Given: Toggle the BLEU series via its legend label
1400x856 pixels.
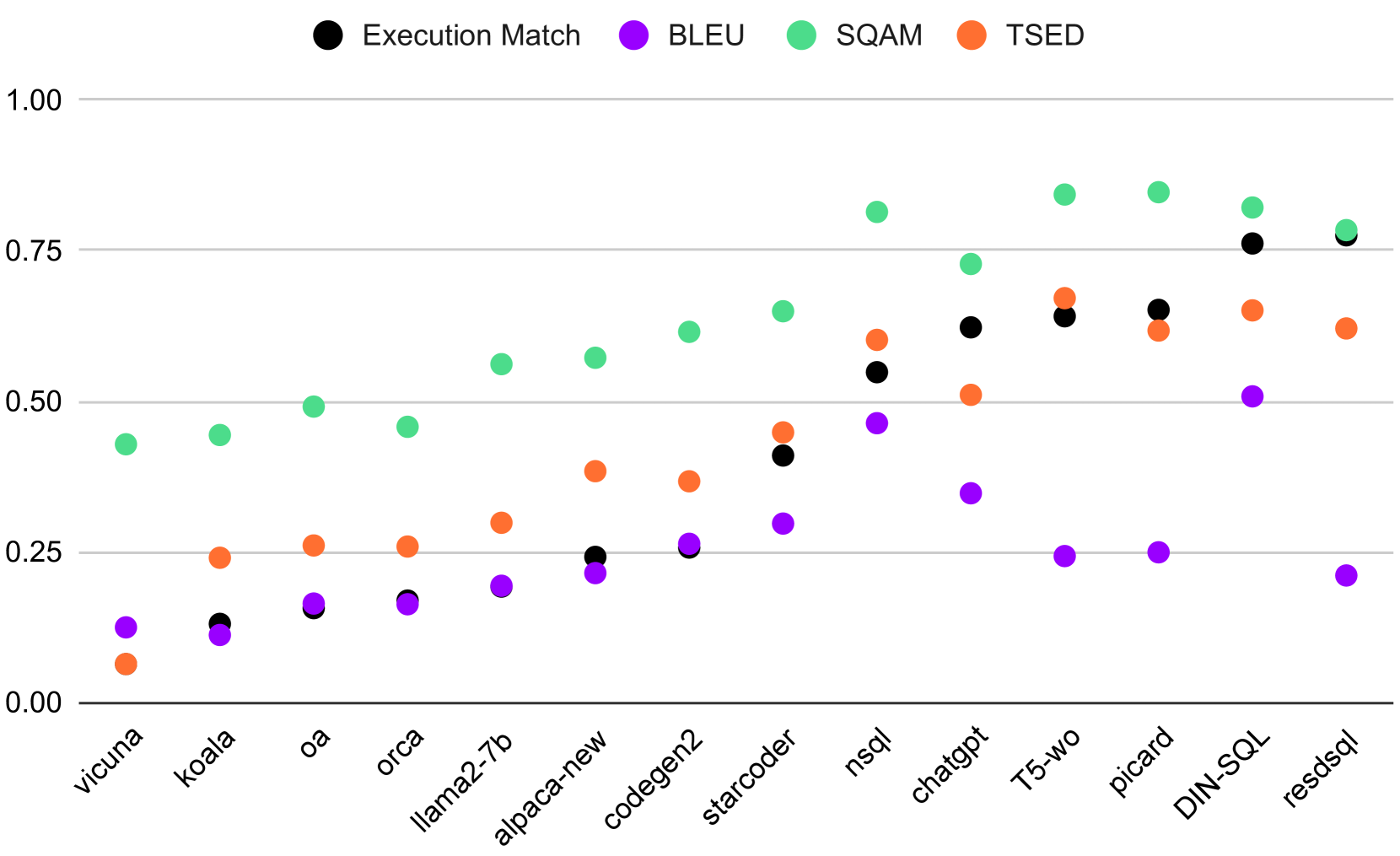Looking at the screenshot, I should (x=706, y=35).
